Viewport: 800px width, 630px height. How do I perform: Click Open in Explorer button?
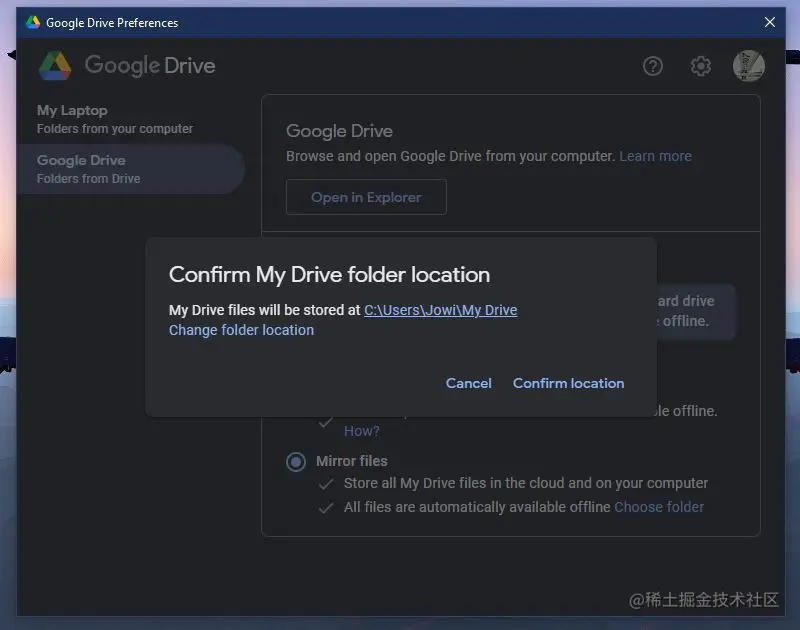(x=366, y=197)
